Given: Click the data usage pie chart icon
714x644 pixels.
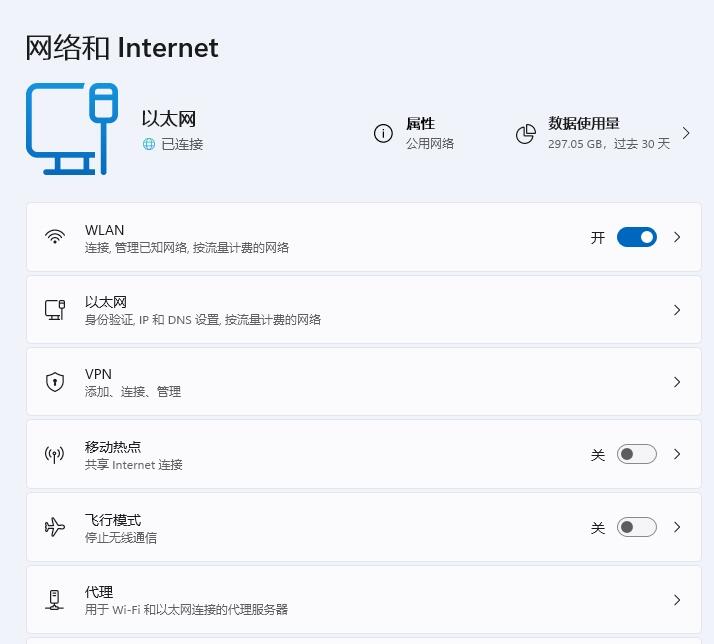Looking at the screenshot, I should click(x=525, y=134).
